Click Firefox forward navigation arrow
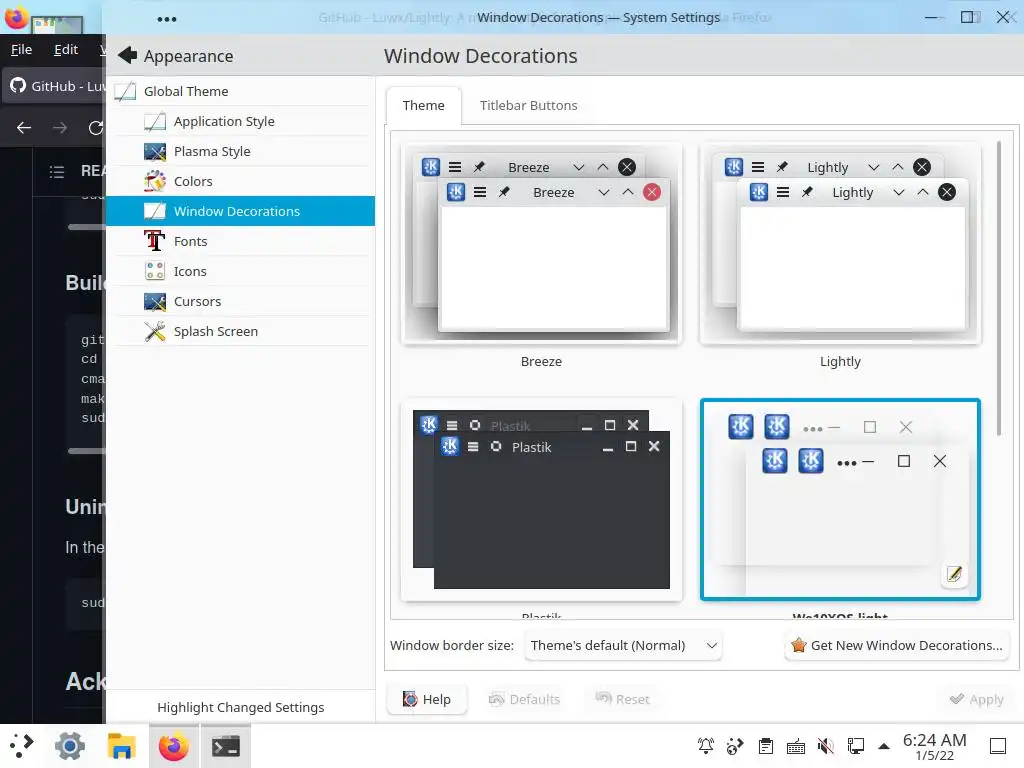This screenshot has width=1024, height=768. pos(60,128)
